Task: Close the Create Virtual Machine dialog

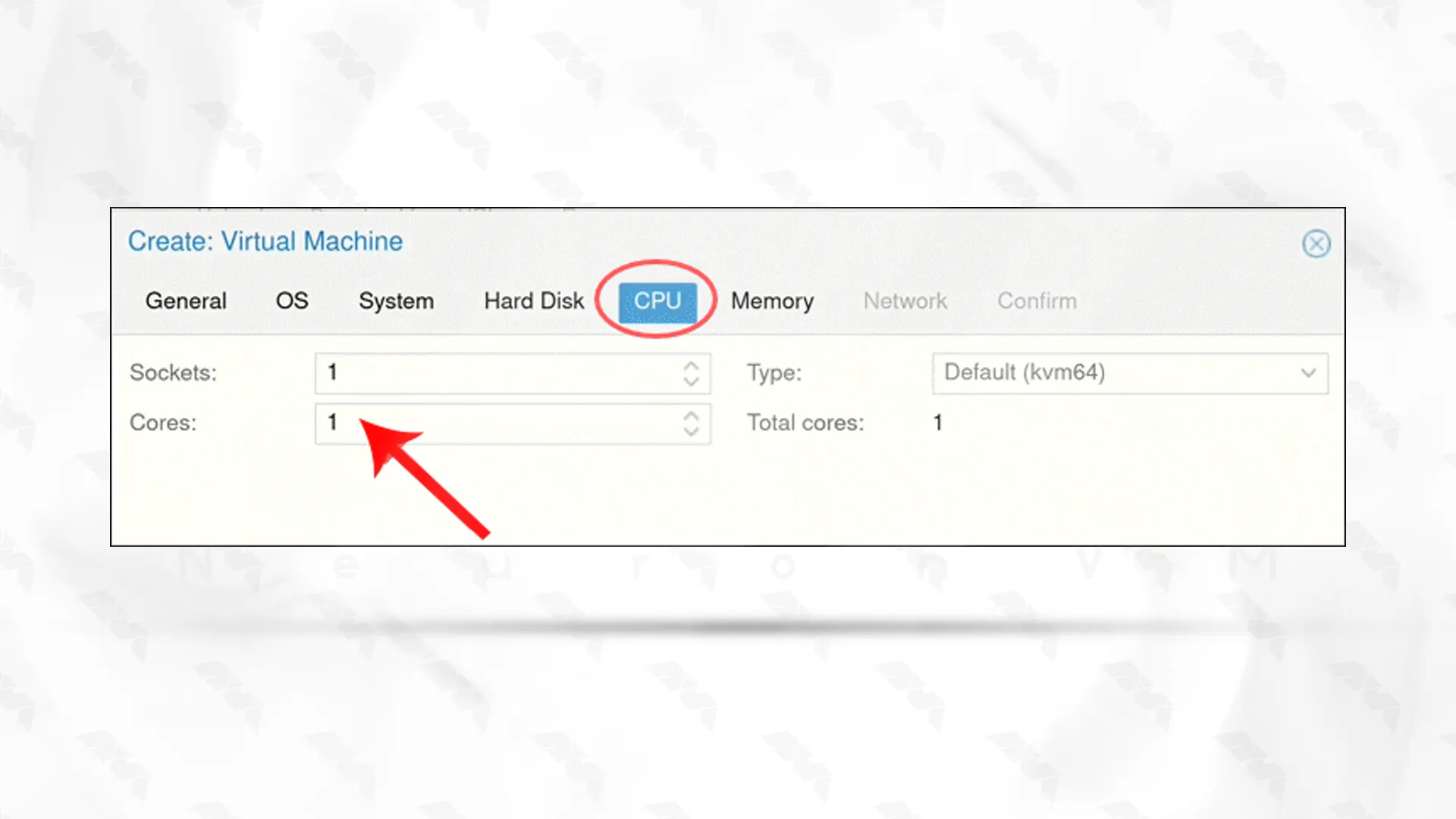Action: [1316, 243]
